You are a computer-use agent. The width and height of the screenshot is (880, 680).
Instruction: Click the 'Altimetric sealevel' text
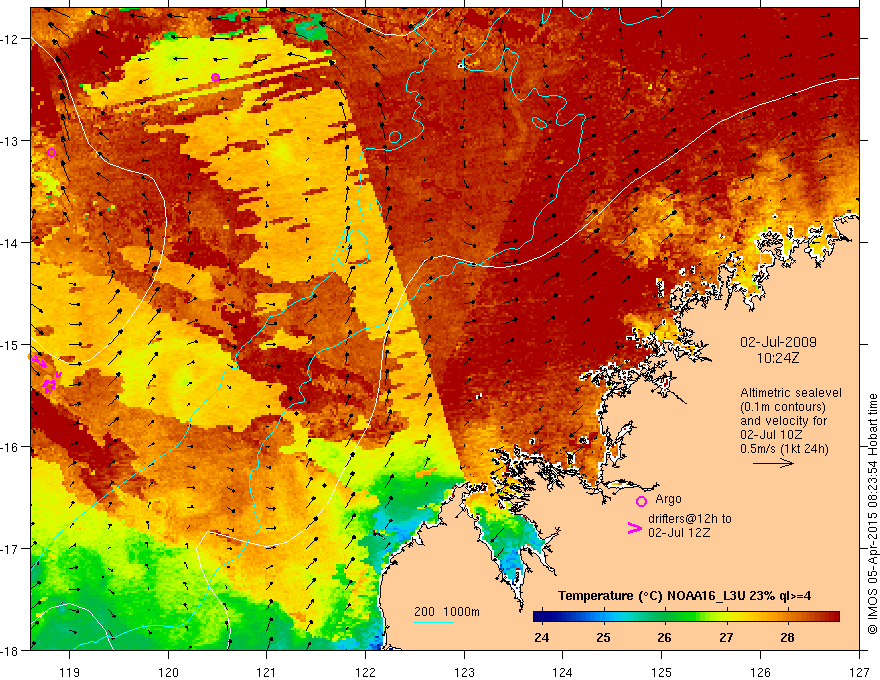pos(791,393)
